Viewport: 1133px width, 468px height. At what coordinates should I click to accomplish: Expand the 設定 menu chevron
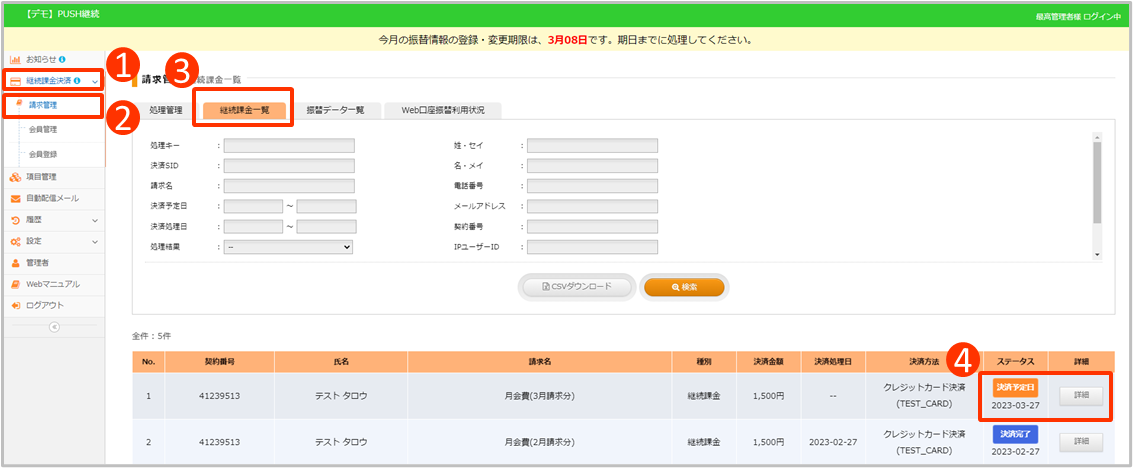pos(95,242)
